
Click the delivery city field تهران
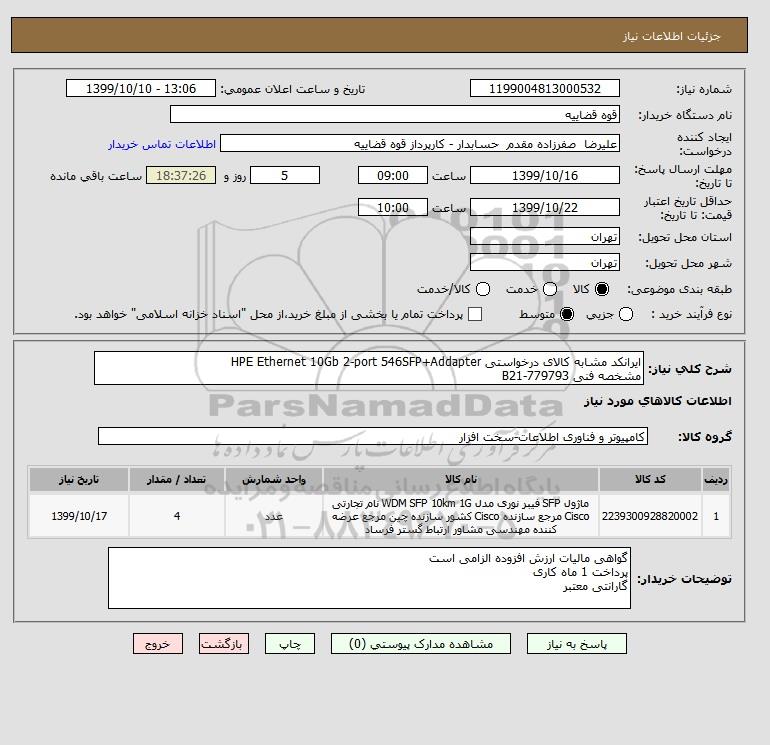(x=545, y=262)
